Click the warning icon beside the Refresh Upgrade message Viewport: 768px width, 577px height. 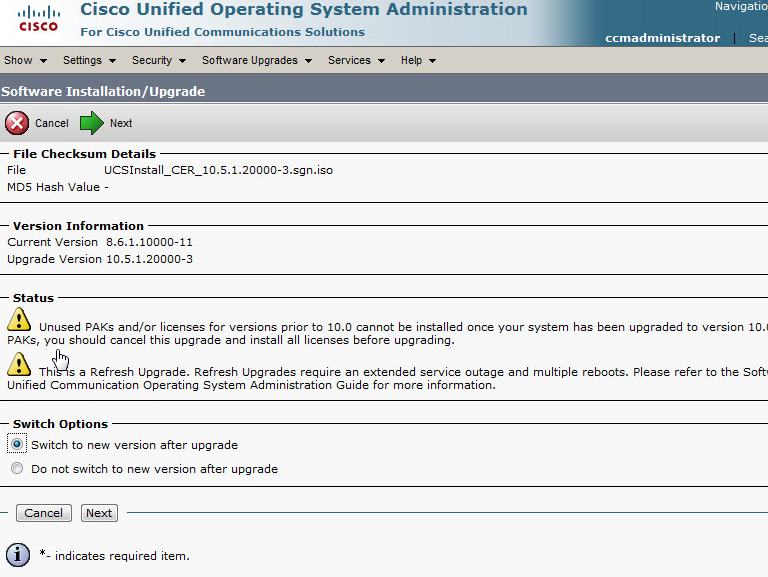(19, 364)
